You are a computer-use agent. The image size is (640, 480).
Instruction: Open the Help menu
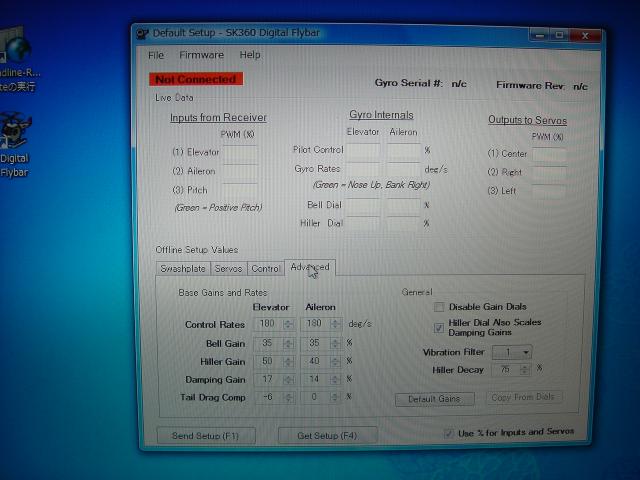coord(249,55)
